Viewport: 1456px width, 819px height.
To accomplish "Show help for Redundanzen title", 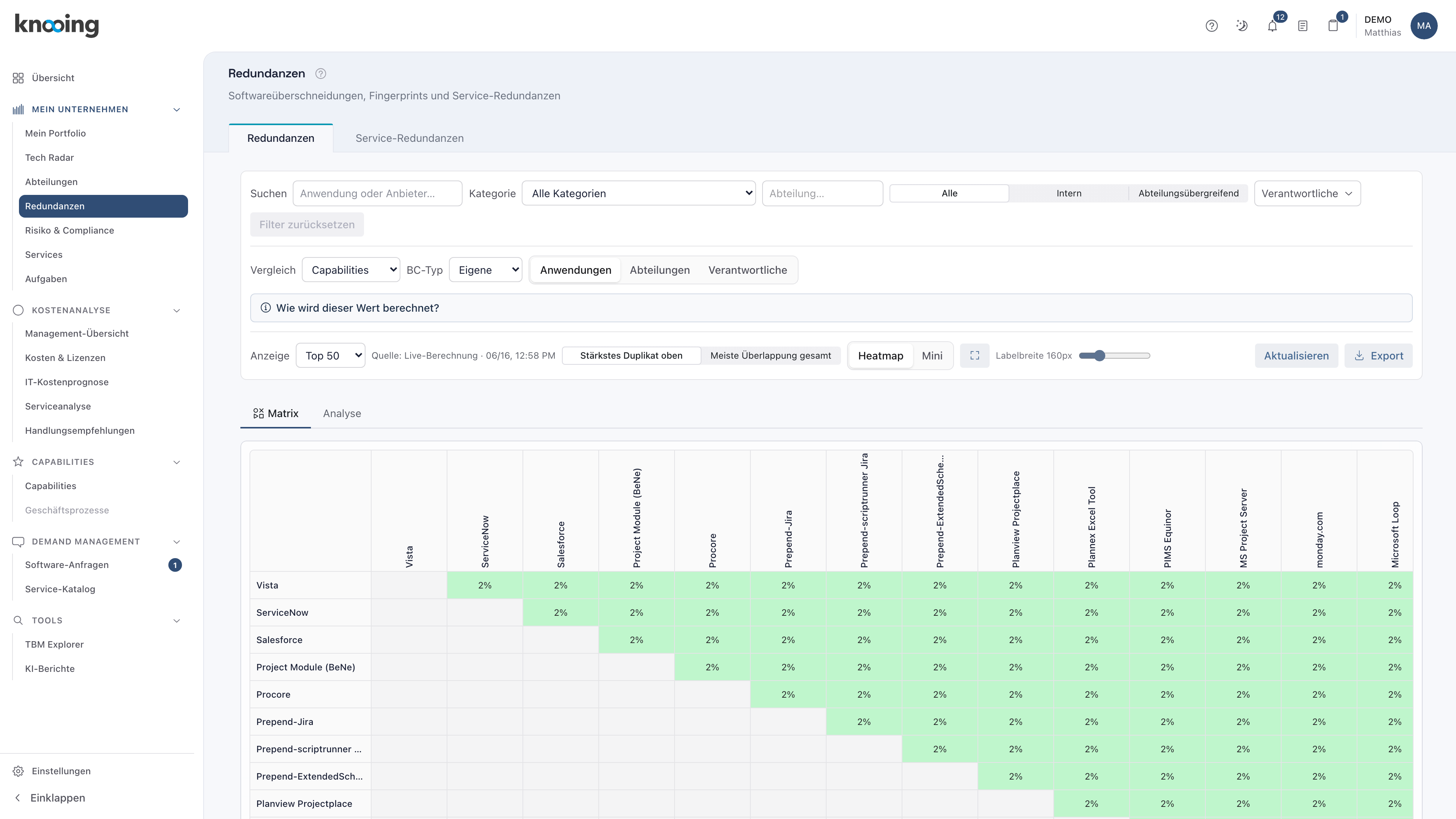I will [x=320, y=74].
